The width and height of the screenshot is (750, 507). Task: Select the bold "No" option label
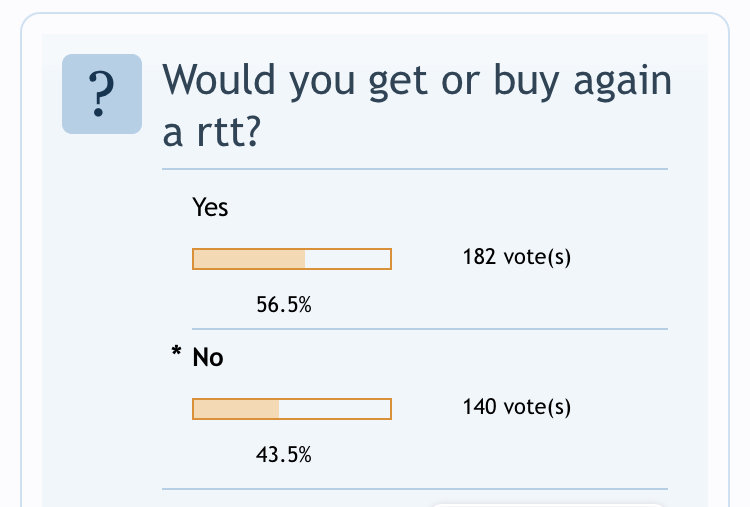(x=208, y=357)
